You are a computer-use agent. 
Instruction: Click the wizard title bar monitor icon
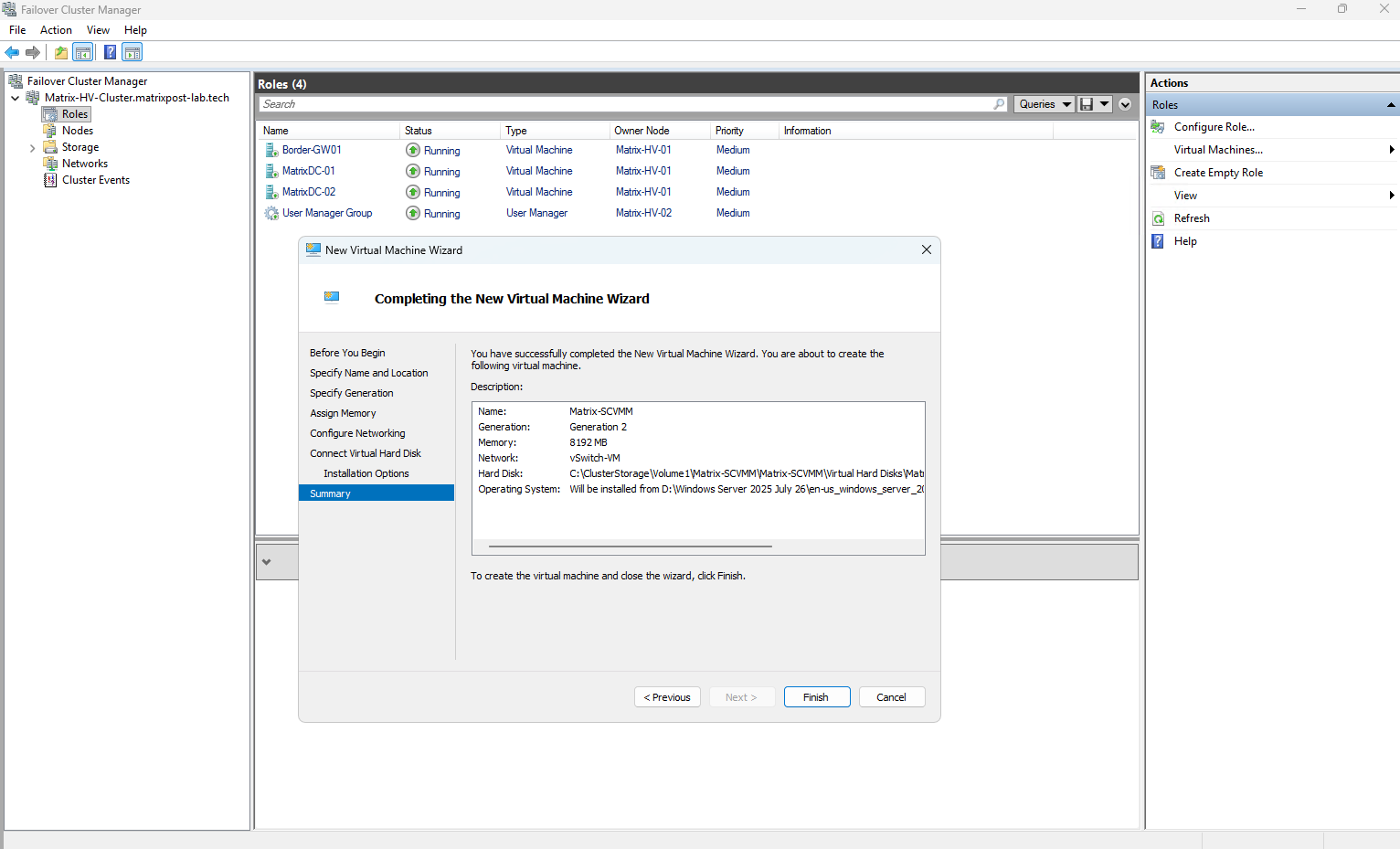point(313,249)
